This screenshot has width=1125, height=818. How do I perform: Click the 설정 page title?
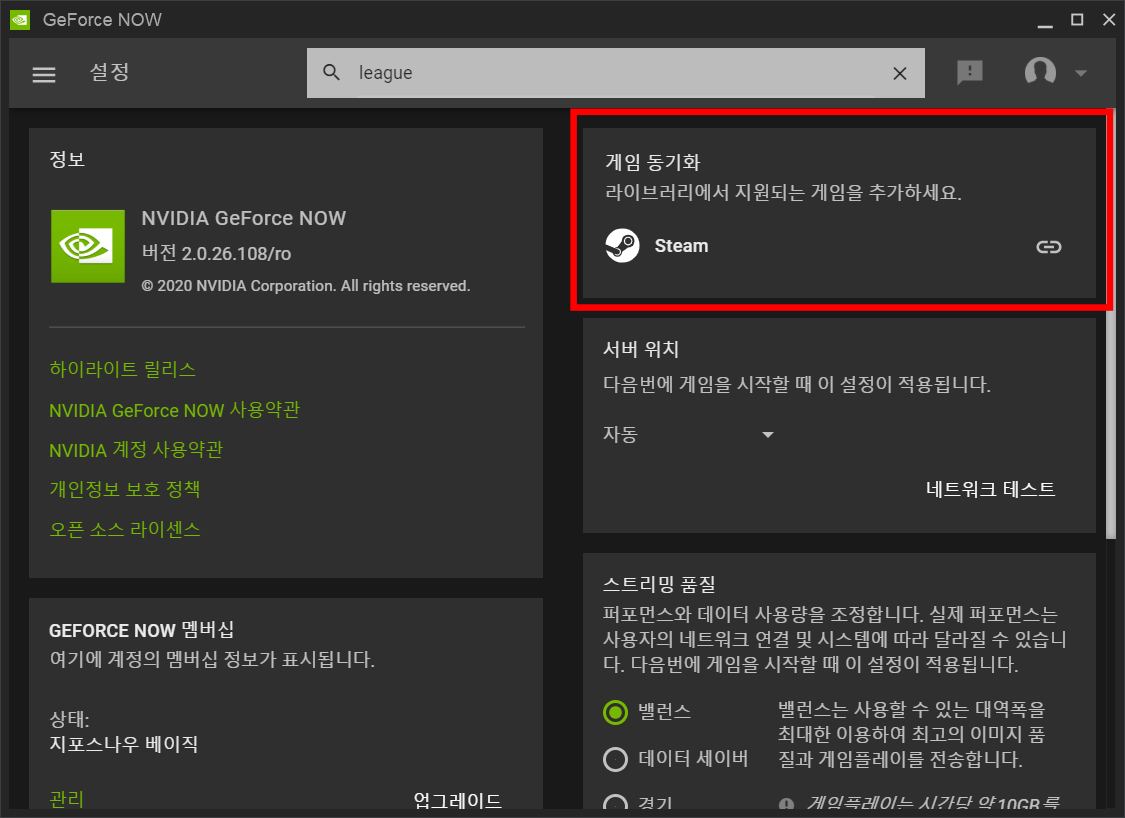109,72
